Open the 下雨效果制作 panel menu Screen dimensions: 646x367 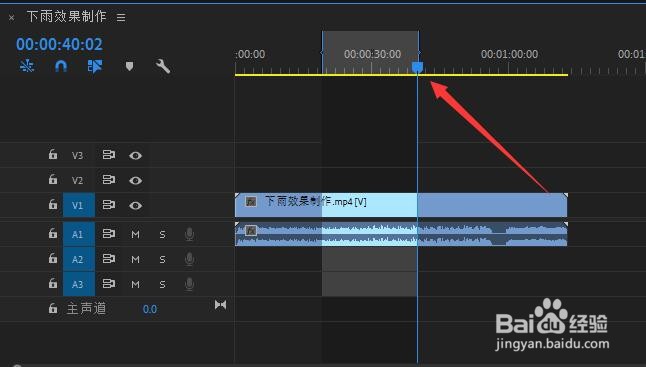(121, 18)
